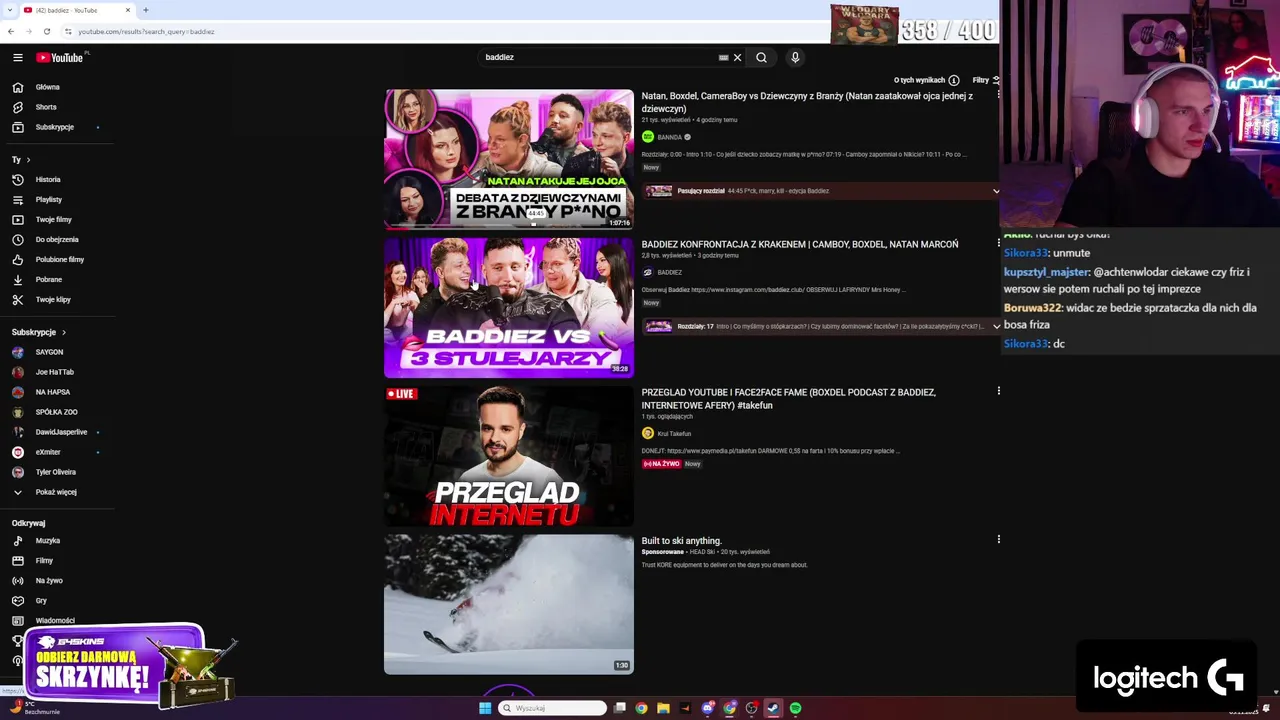Open Steam from the taskbar

(773, 708)
